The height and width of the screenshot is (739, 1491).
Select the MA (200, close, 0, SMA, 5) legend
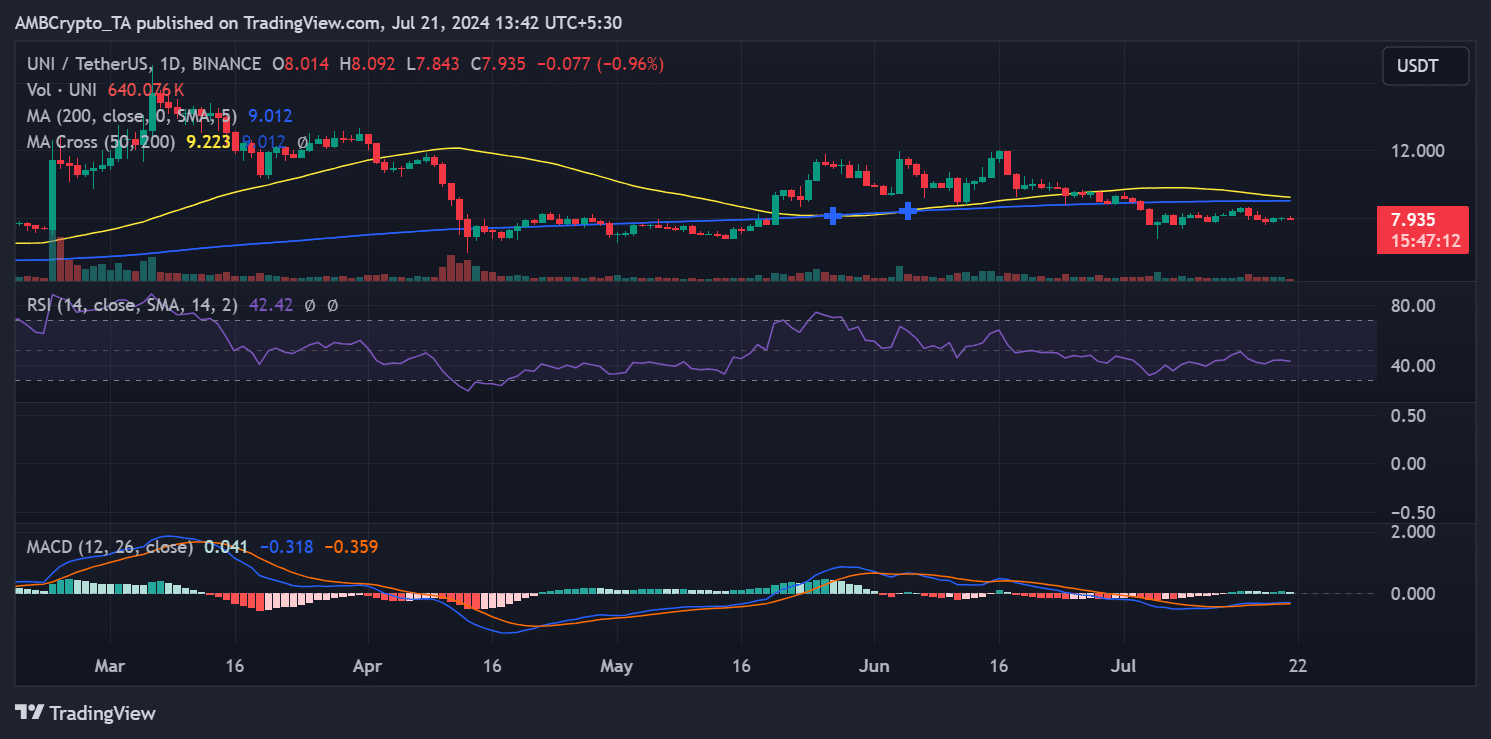tap(132, 116)
